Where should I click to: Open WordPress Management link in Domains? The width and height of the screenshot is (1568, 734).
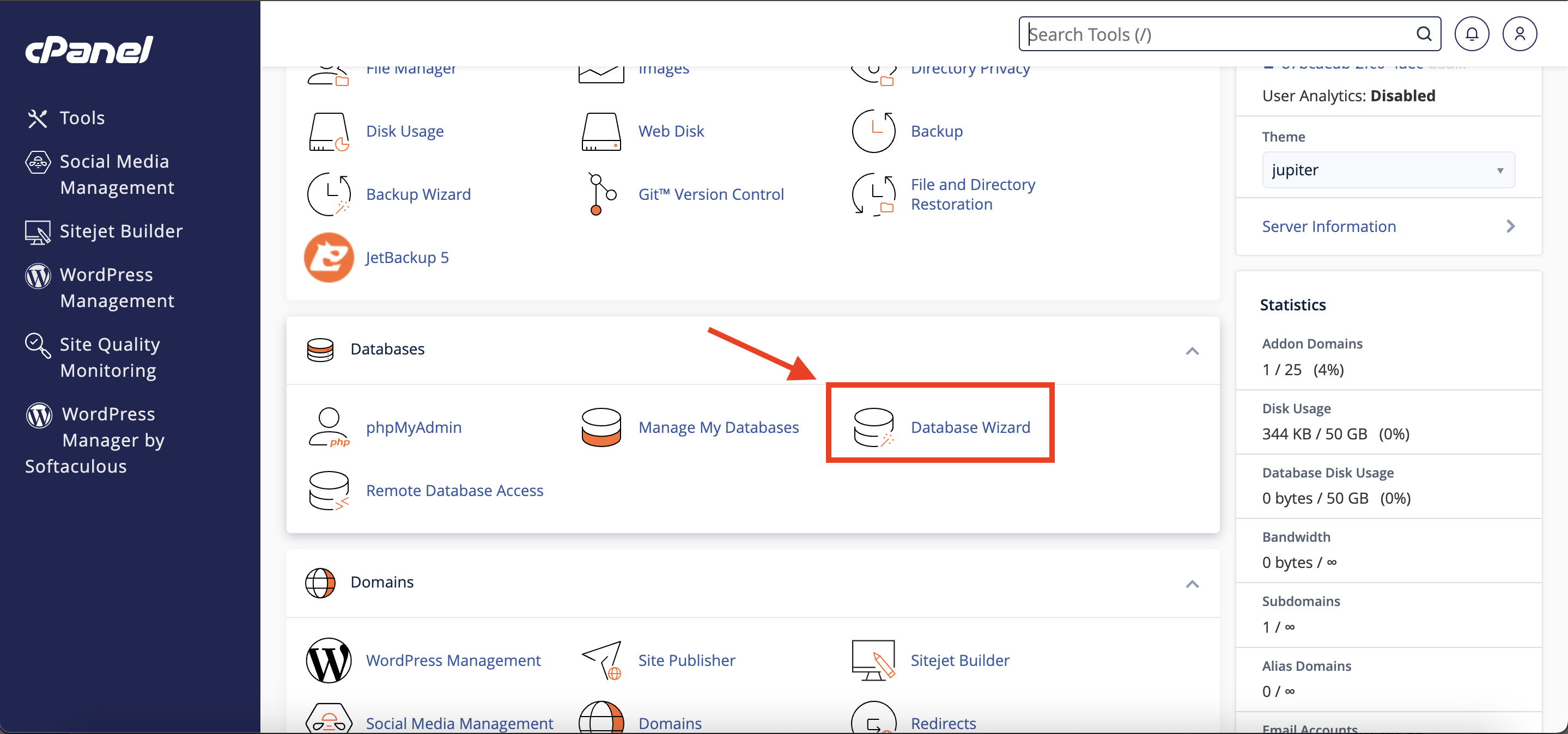point(453,660)
